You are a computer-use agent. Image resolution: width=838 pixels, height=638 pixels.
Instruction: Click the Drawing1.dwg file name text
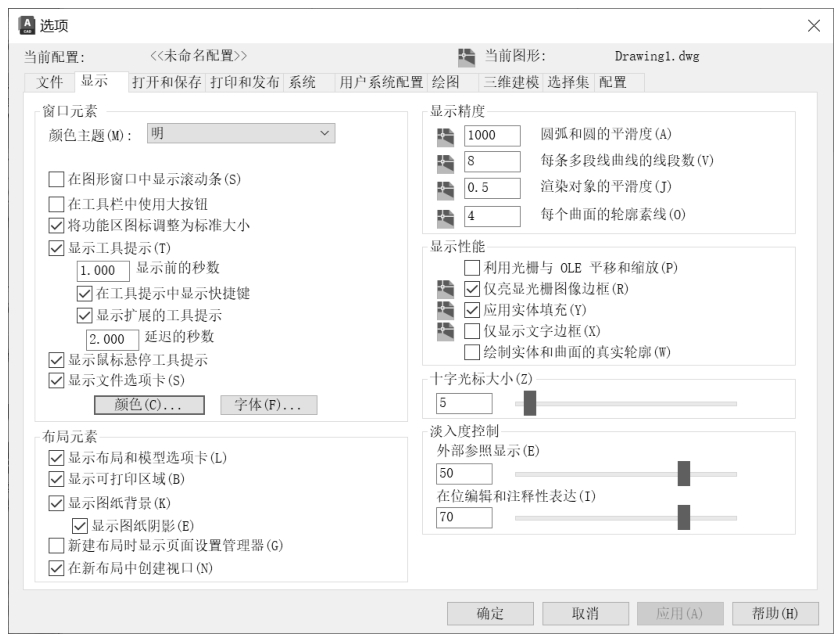(x=657, y=56)
